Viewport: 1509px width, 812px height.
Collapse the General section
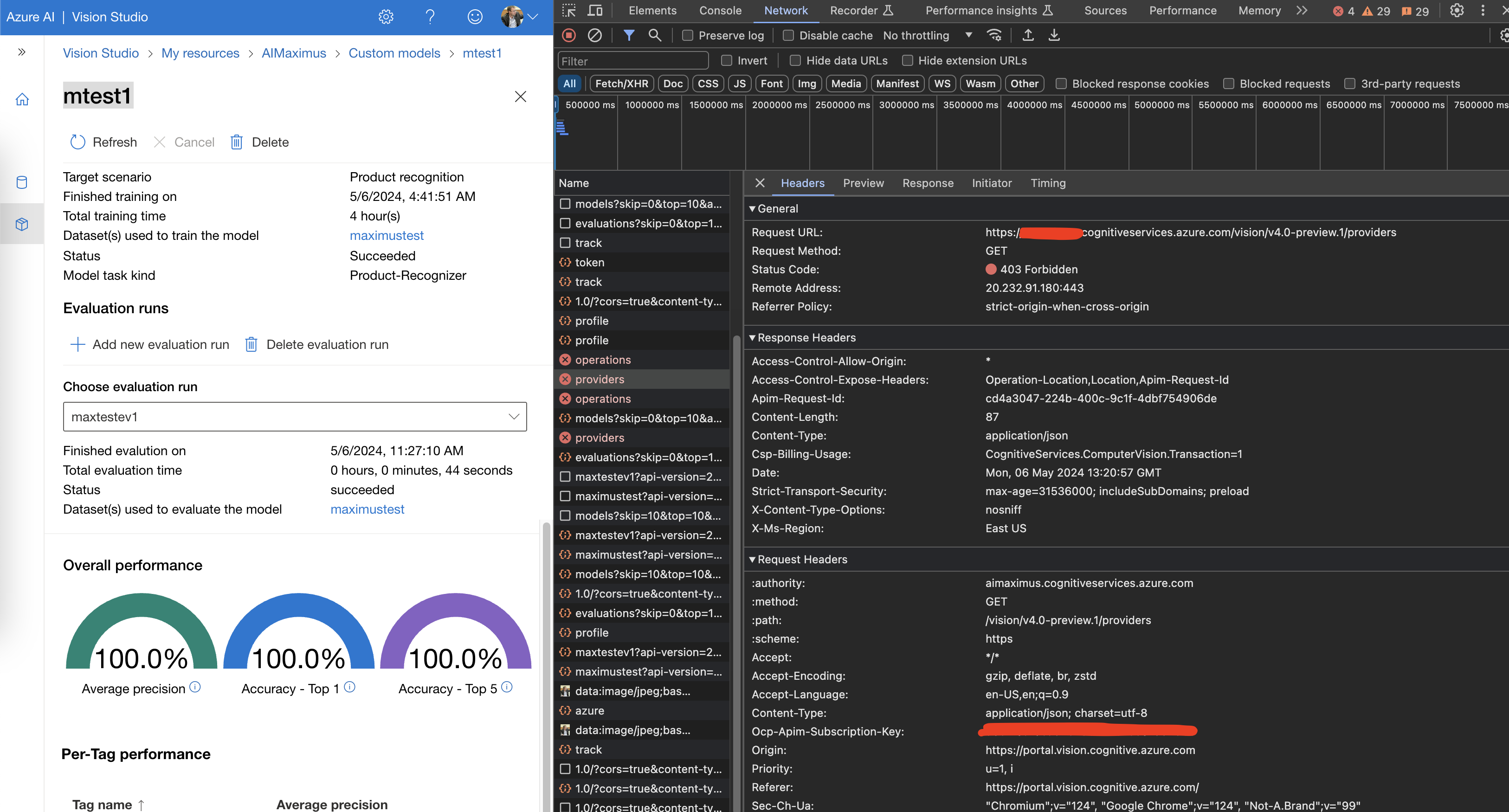click(752, 208)
